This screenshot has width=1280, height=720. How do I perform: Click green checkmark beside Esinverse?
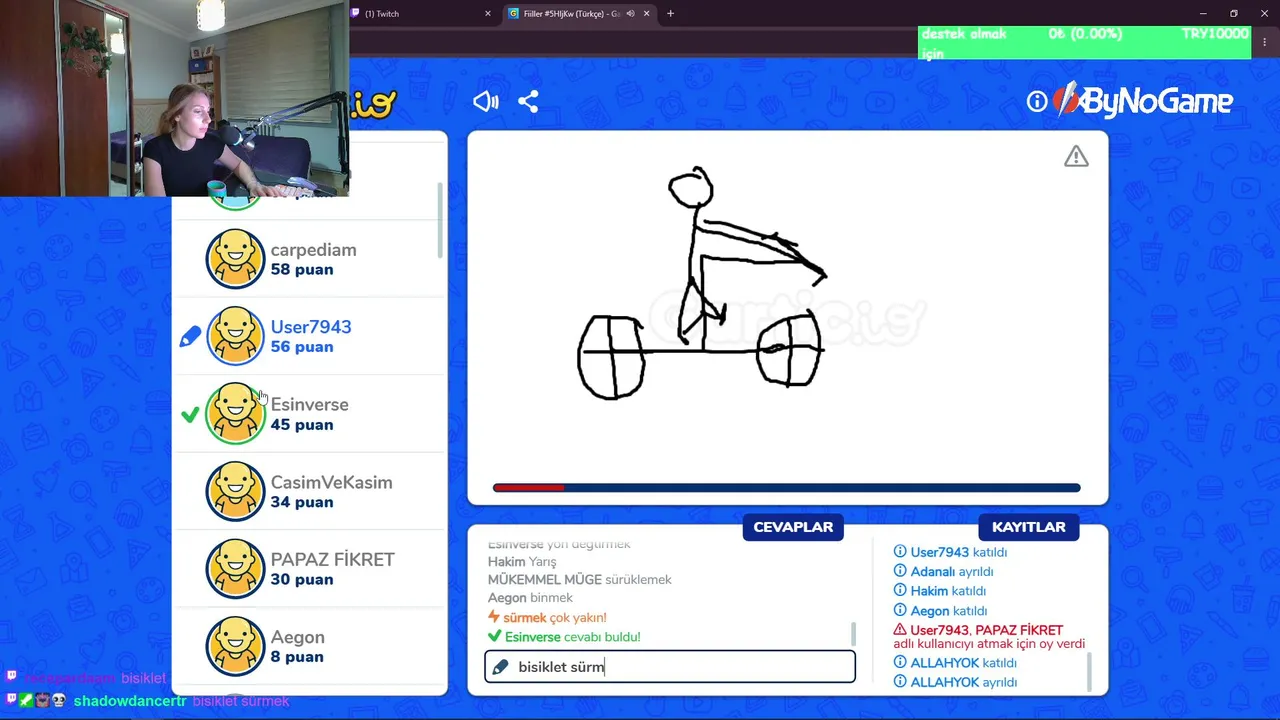click(x=190, y=415)
